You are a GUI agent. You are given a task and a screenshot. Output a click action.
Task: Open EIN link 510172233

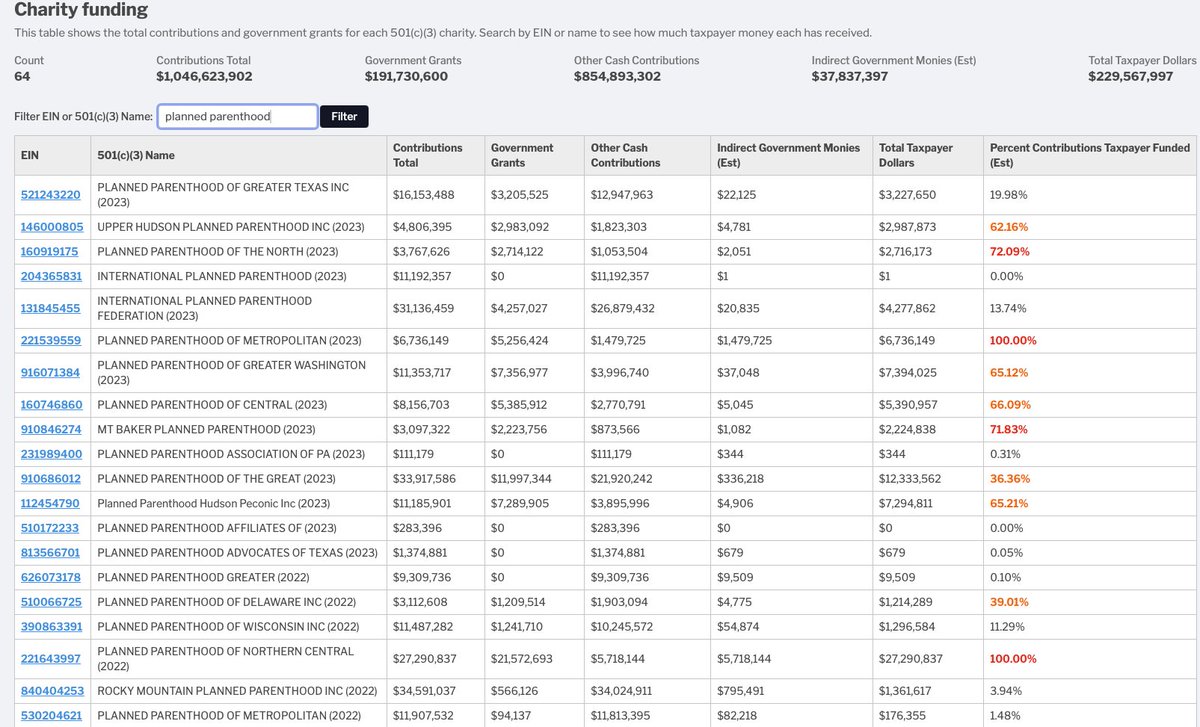point(51,528)
